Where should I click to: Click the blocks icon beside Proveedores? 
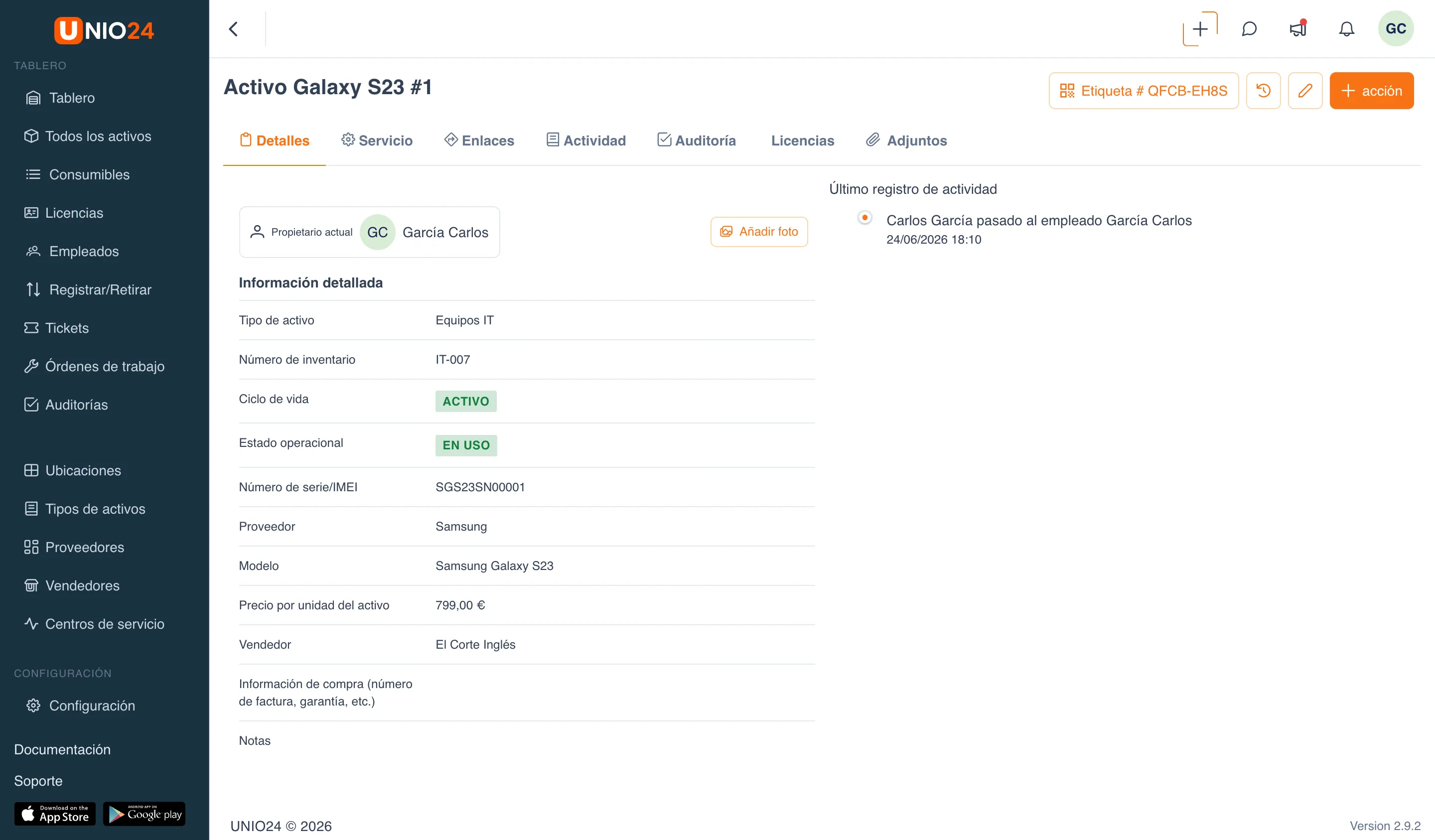[31, 547]
